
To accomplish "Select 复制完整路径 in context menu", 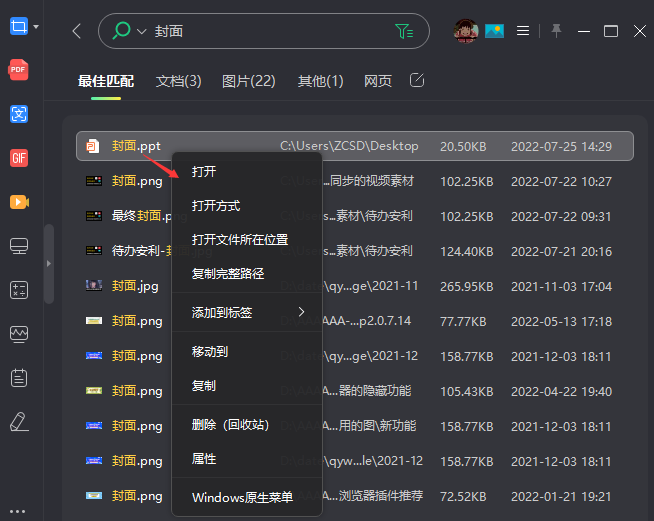I will pos(228,273).
